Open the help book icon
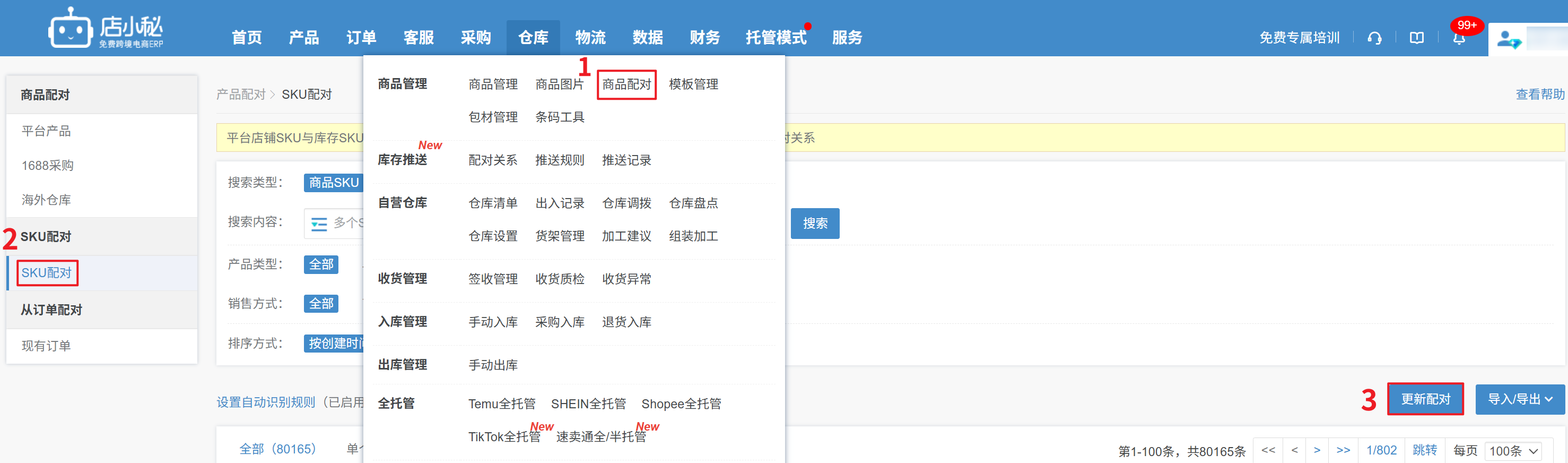Viewport: 1568px width, 463px height. (x=1416, y=38)
